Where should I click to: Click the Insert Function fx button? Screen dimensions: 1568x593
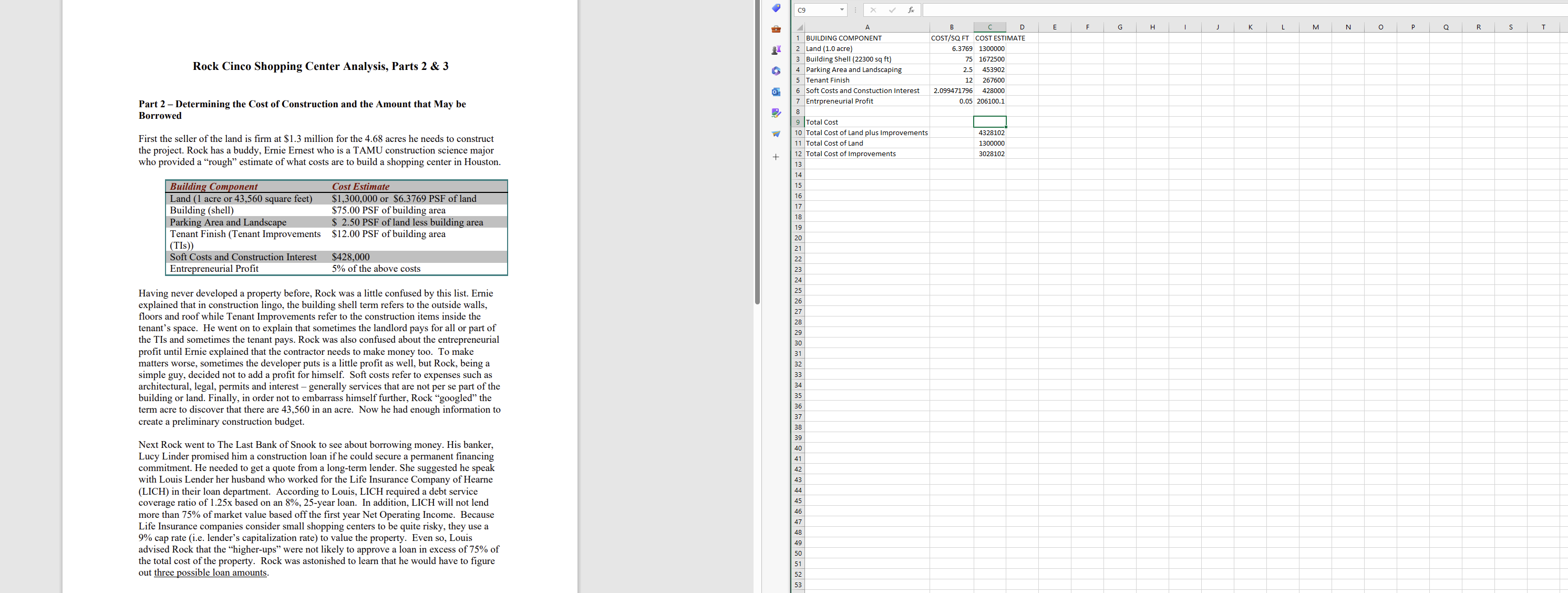click(911, 10)
